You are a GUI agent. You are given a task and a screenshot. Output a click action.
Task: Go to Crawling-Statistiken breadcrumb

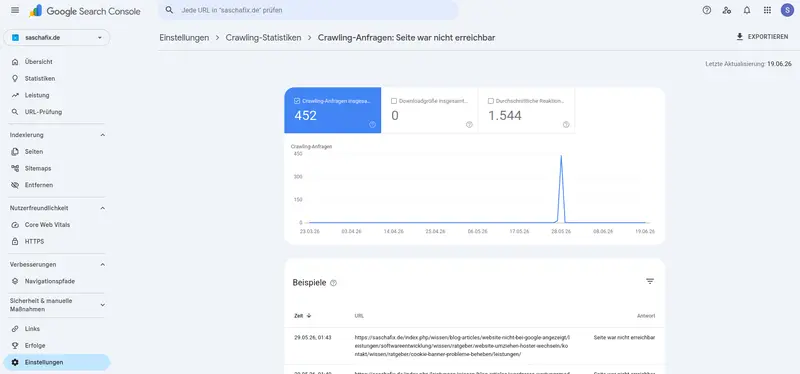pyautogui.click(x=263, y=38)
